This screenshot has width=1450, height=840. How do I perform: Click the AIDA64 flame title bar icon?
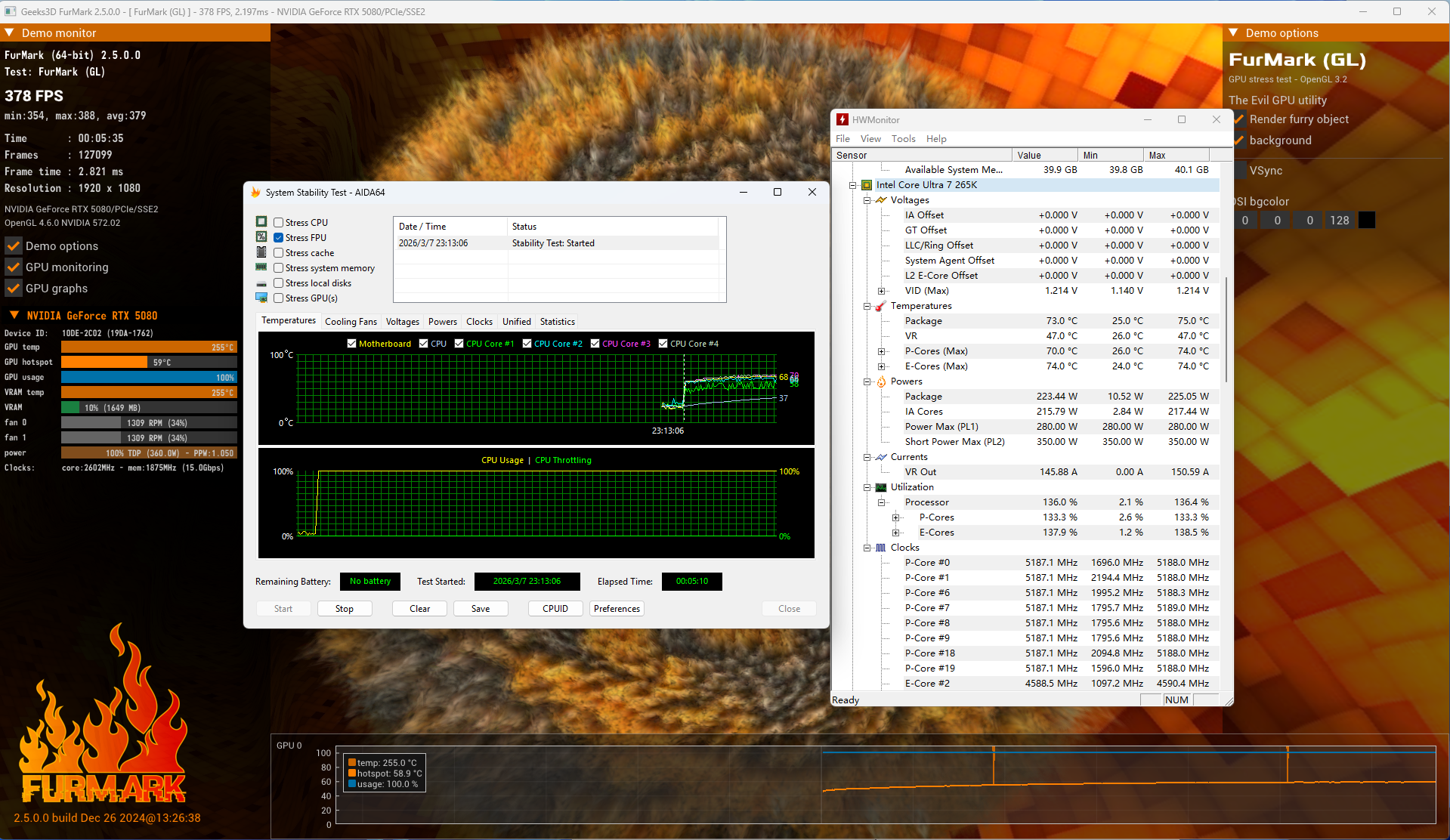pyautogui.click(x=255, y=193)
